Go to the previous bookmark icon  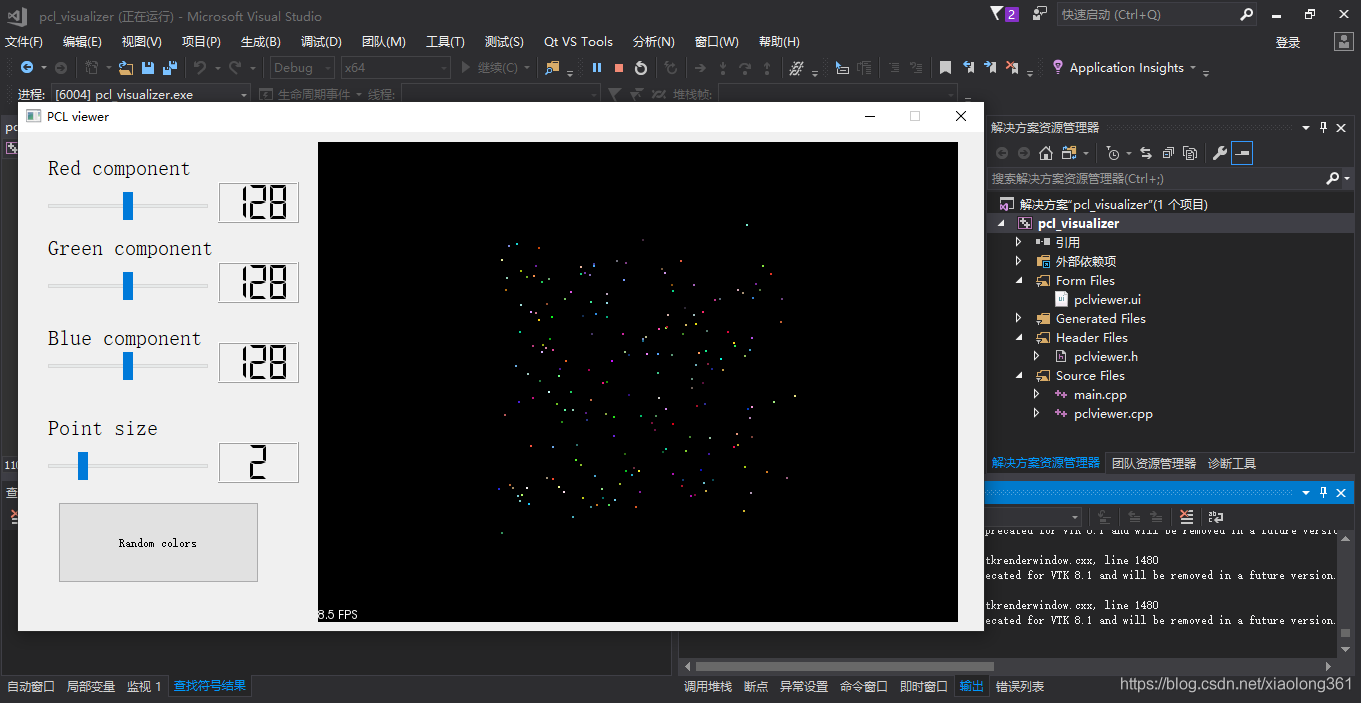point(968,68)
